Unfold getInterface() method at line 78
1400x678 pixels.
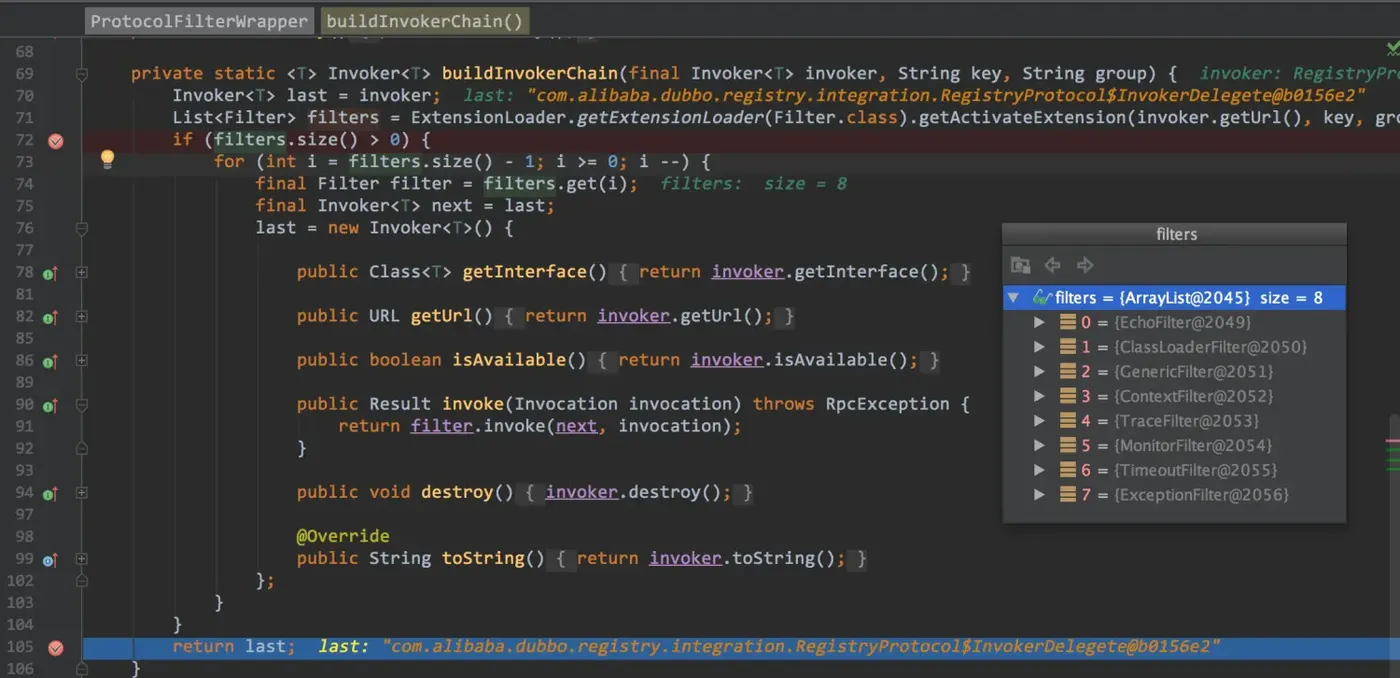(82, 272)
